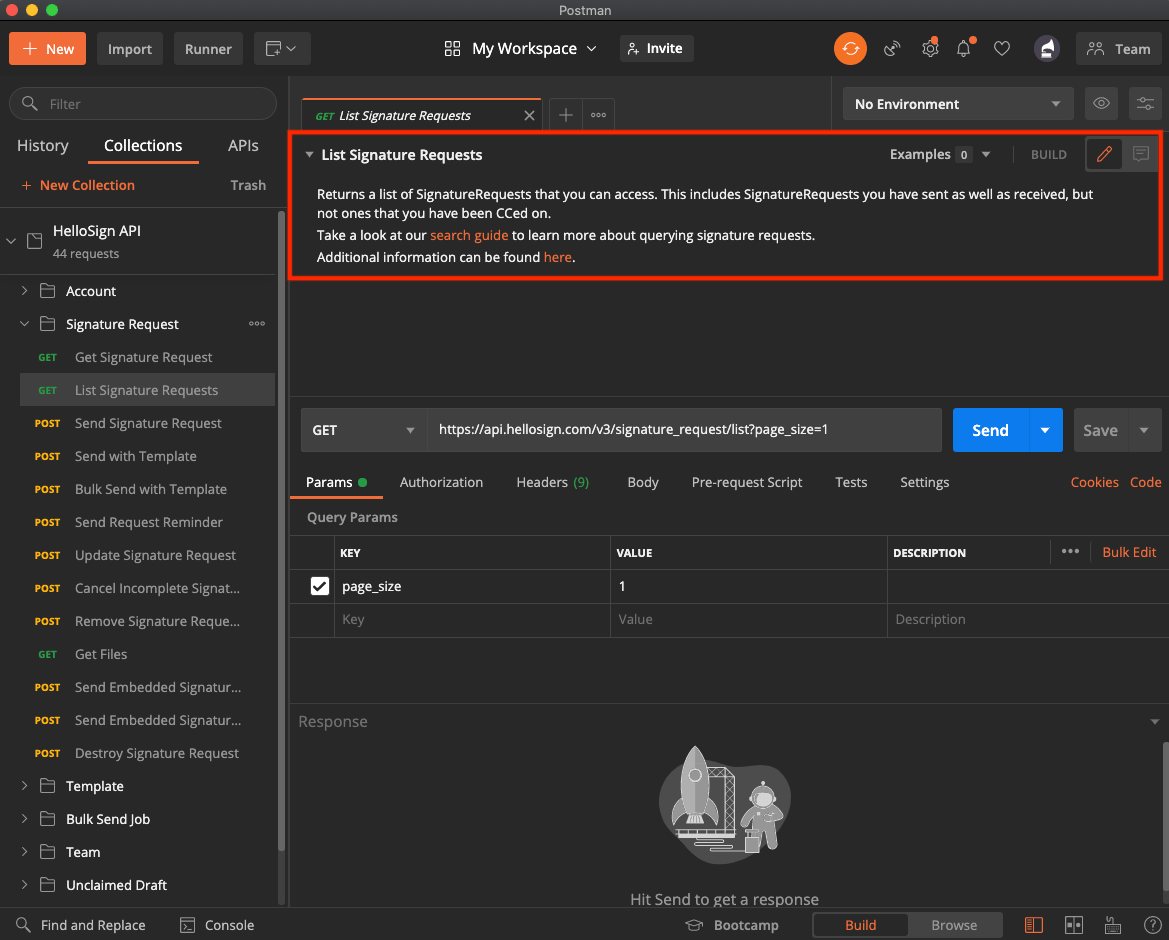The height and width of the screenshot is (940, 1169).
Task: Switch to the Authorization tab
Action: tap(441, 482)
